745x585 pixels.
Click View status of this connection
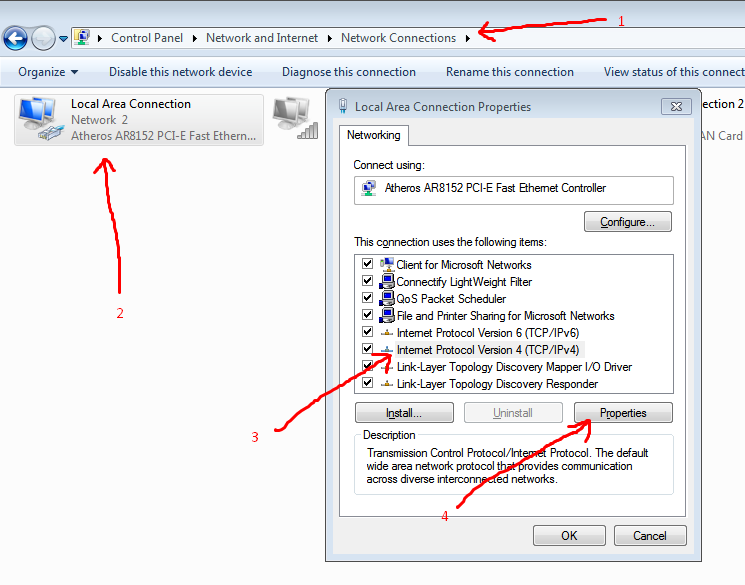click(674, 72)
